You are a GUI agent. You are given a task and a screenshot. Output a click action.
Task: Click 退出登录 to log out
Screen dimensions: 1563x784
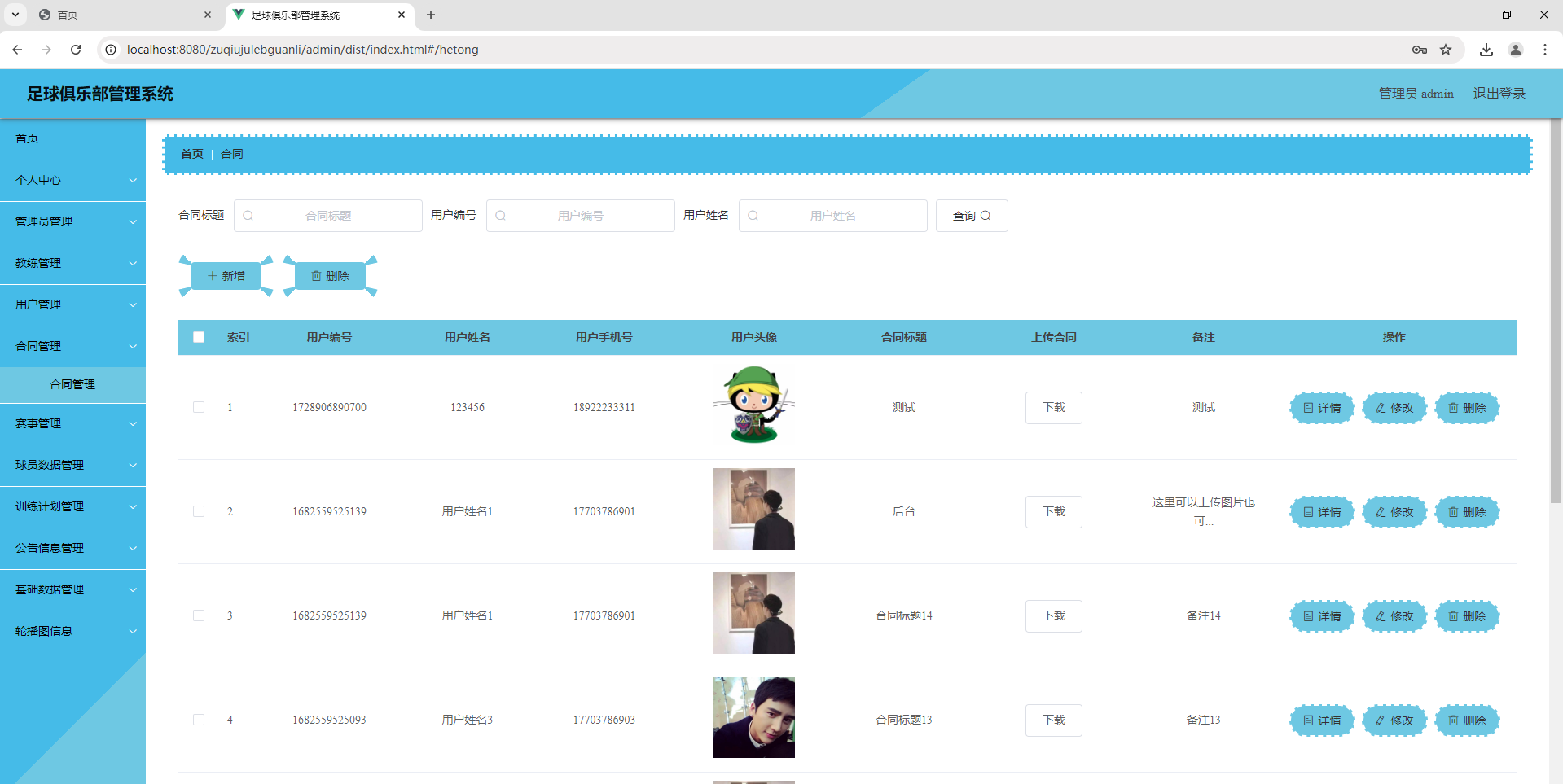pos(1499,94)
